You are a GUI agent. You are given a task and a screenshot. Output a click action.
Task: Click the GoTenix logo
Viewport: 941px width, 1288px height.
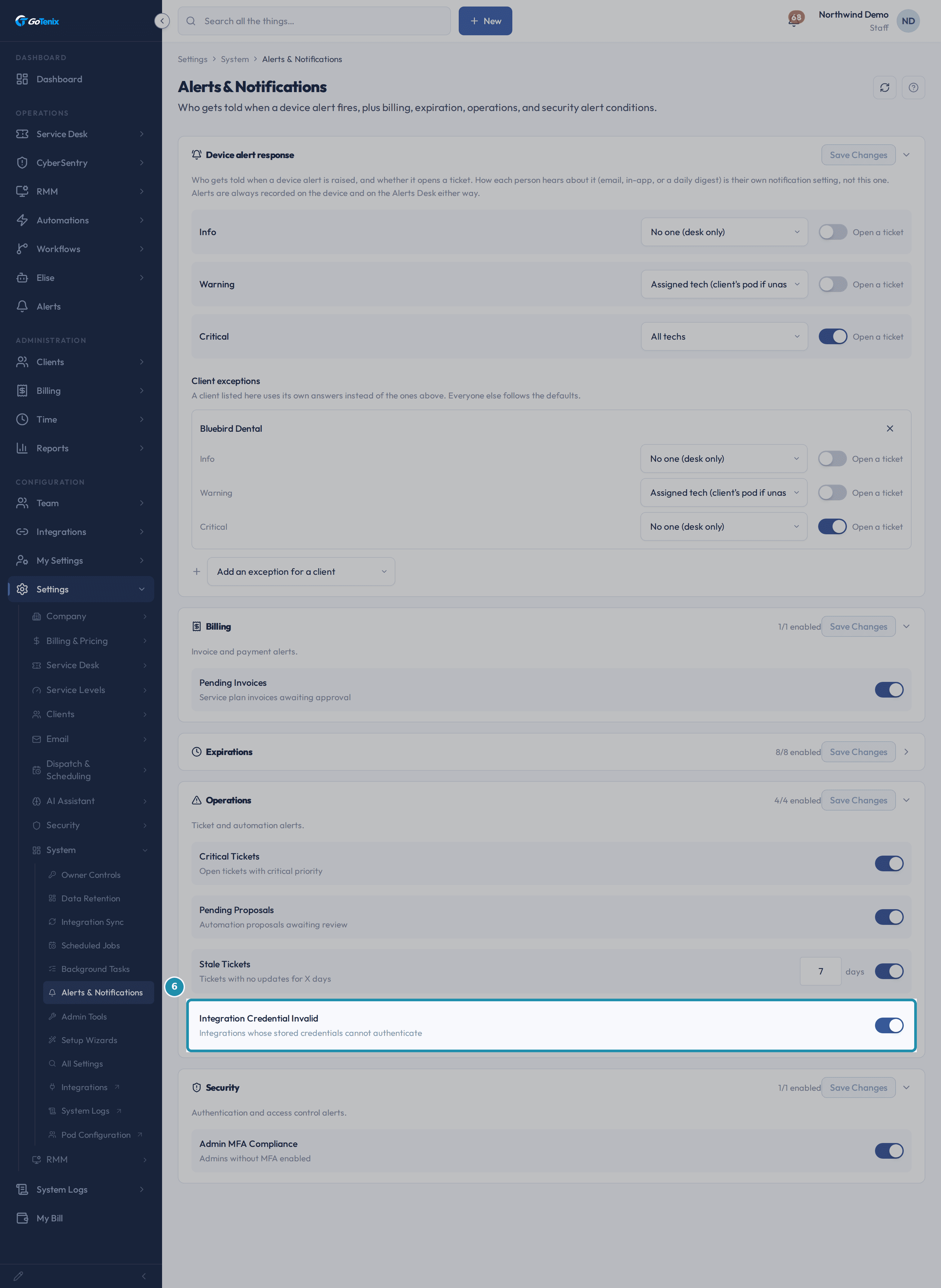(x=37, y=21)
